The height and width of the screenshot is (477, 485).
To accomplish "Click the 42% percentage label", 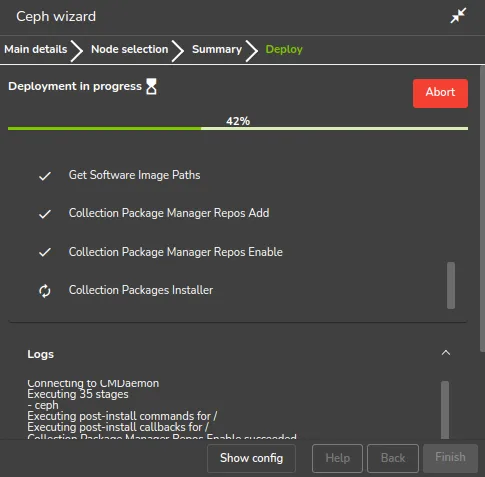I will (x=238, y=121).
